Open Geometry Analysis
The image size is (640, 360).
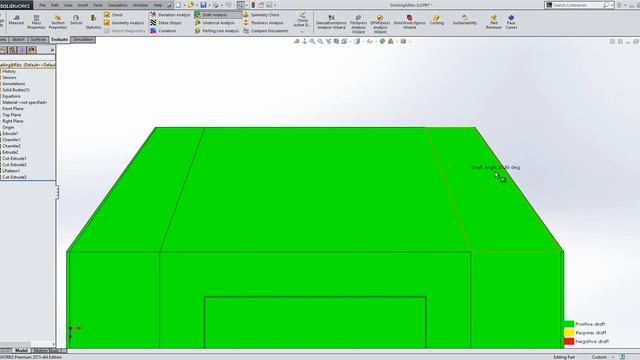tap(124, 23)
